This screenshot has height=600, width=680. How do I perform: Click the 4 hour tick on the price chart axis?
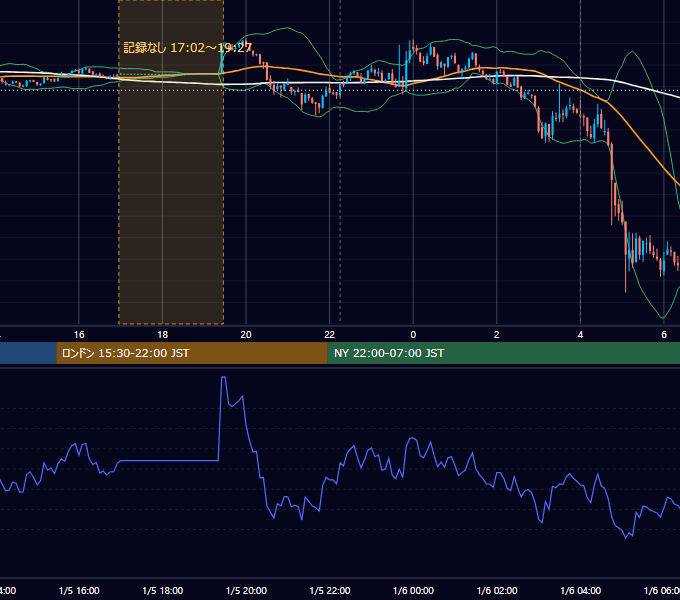[x=580, y=335]
